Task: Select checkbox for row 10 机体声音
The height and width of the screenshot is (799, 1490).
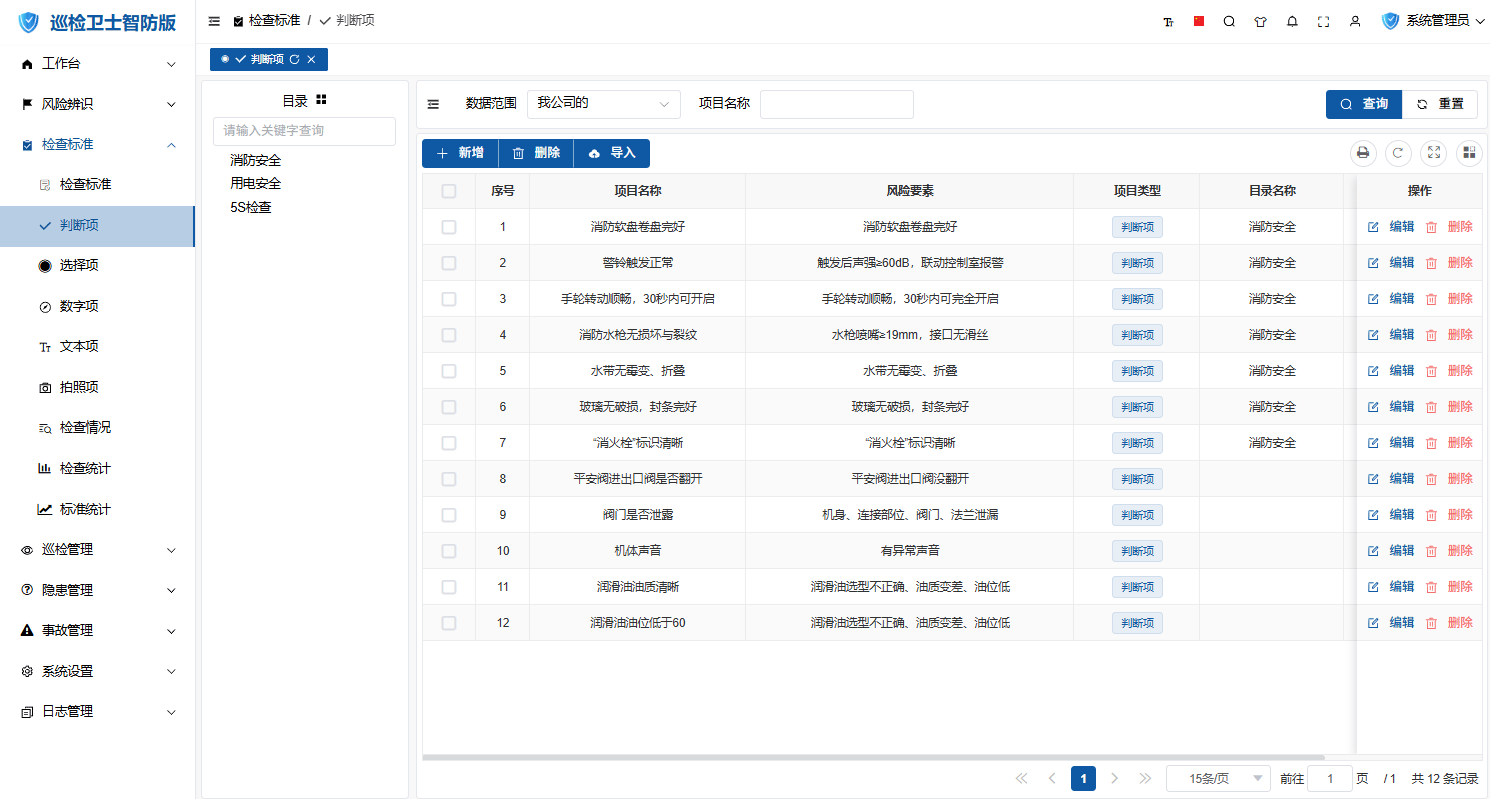Action: coord(449,551)
